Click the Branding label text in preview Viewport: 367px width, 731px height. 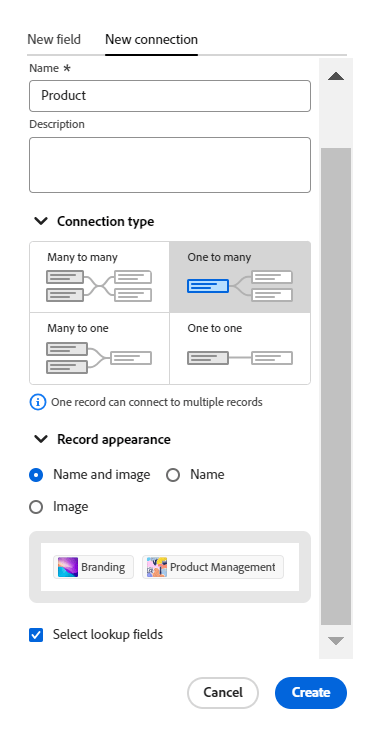tap(103, 567)
